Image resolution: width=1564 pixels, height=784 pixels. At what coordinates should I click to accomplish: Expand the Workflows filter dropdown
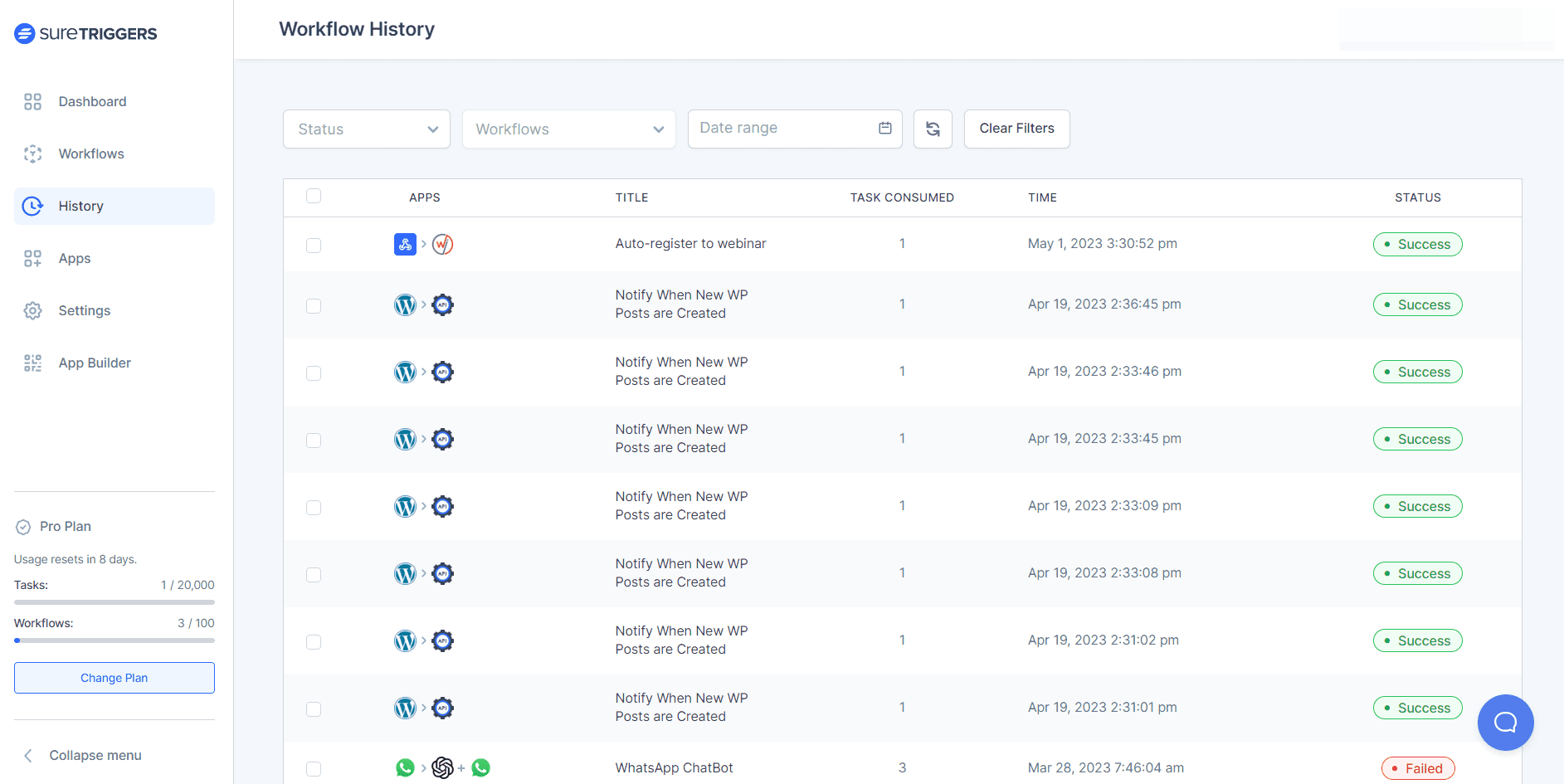(x=569, y=129)
